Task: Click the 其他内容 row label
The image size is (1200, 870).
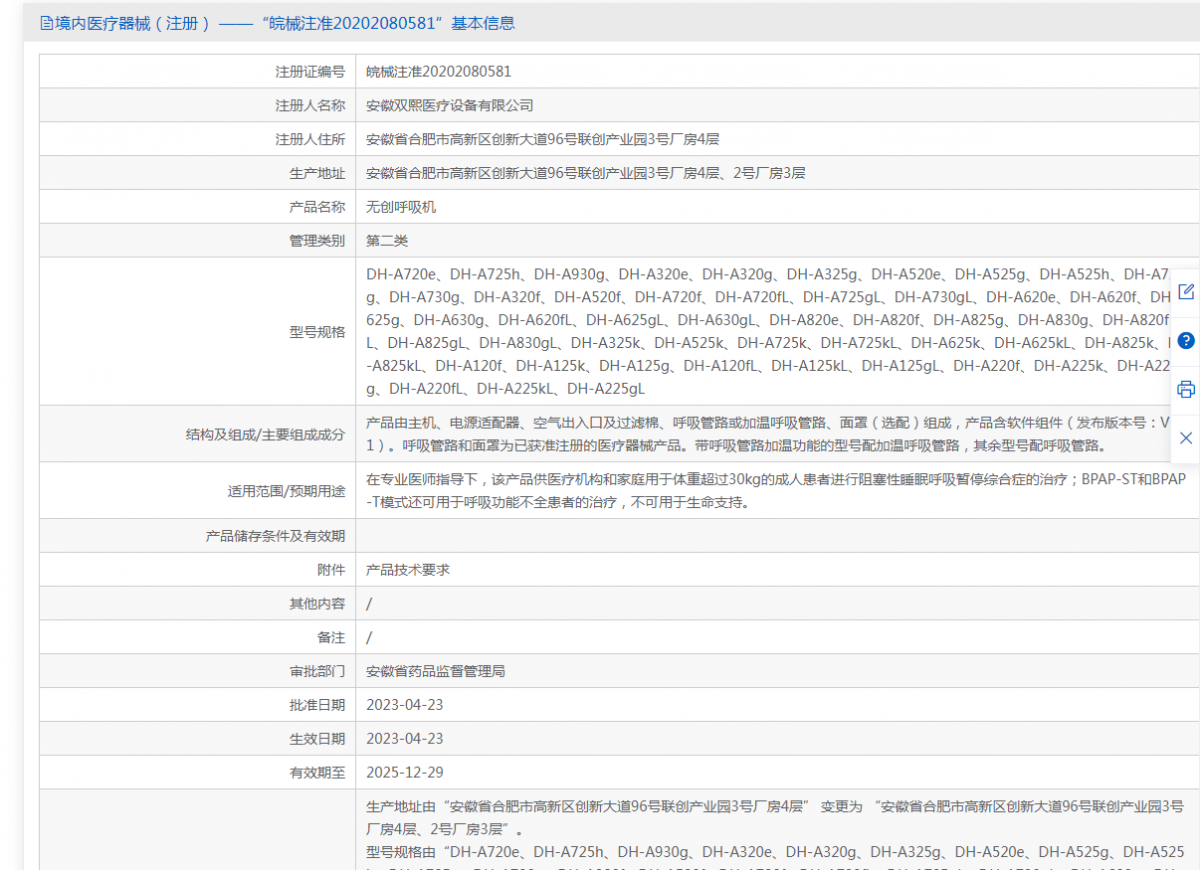Action: coord(317,604)
